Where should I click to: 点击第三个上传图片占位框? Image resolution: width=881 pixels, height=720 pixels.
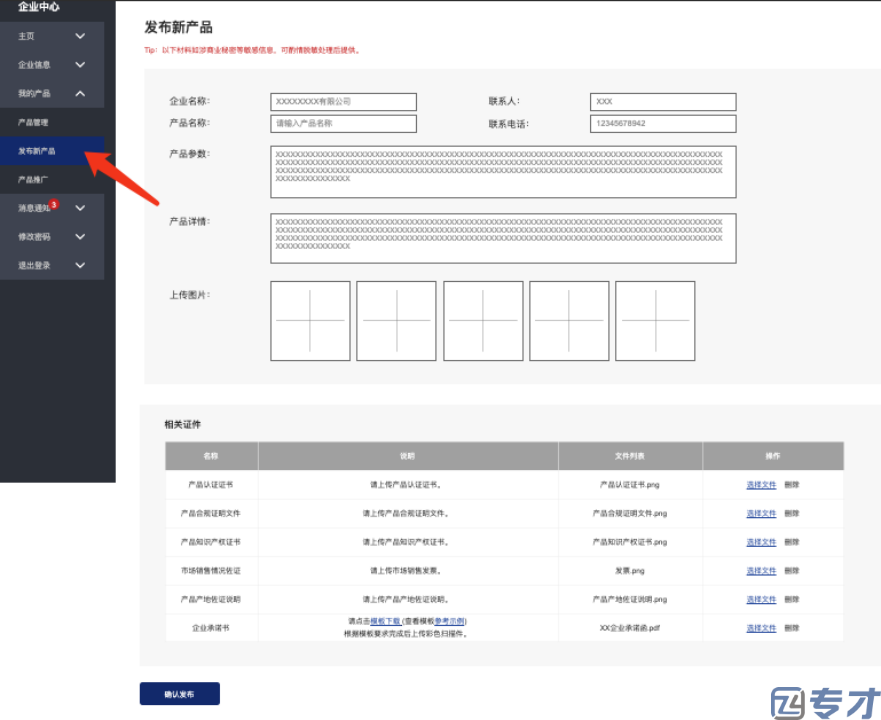tap(483, 320)
